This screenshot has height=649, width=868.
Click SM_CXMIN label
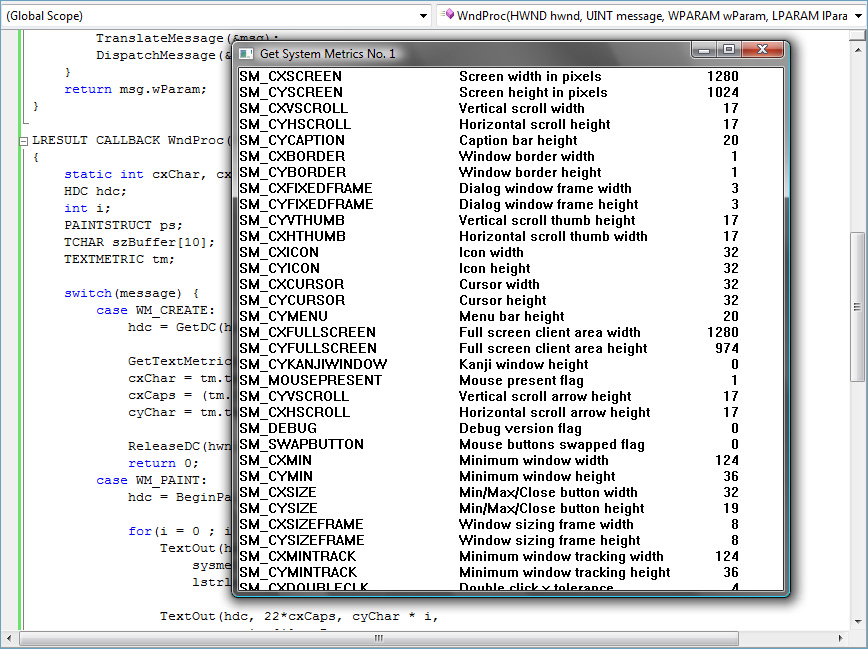(275, 461)
